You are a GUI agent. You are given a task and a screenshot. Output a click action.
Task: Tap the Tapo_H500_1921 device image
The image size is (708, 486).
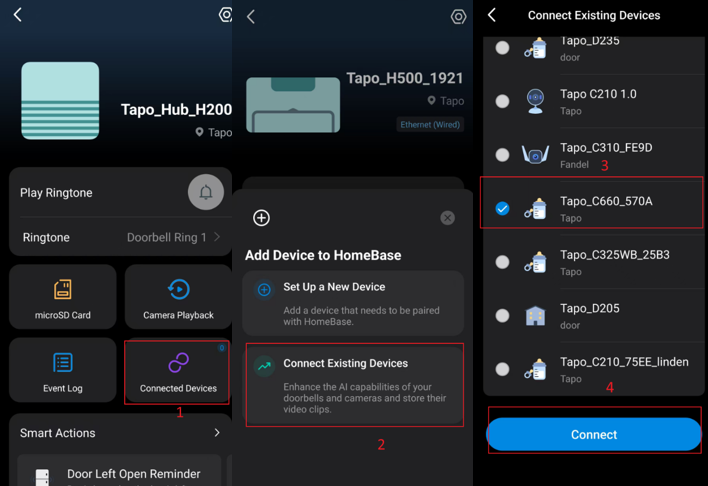[x=293, y=105]
